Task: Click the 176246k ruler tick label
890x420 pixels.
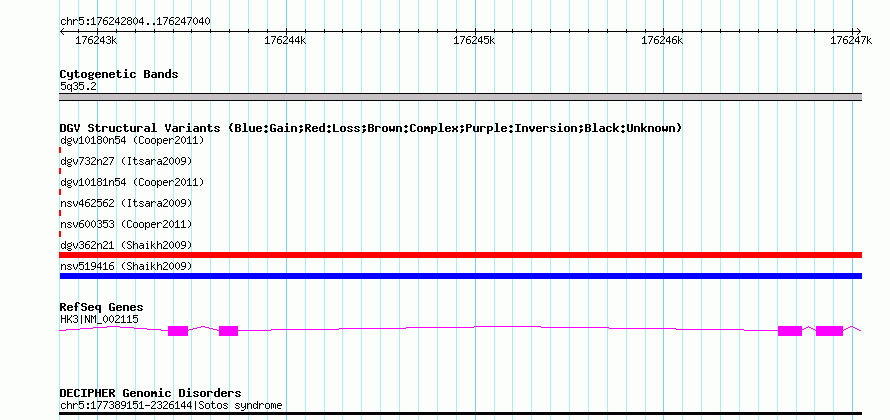Action: [x=662, y=40]
